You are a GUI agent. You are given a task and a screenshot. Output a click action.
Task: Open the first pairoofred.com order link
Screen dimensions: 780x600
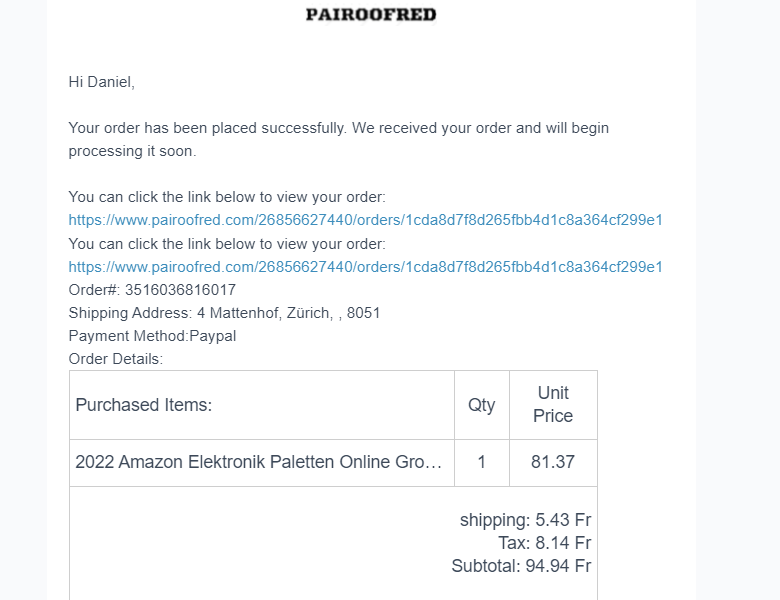tap(365, 220)
